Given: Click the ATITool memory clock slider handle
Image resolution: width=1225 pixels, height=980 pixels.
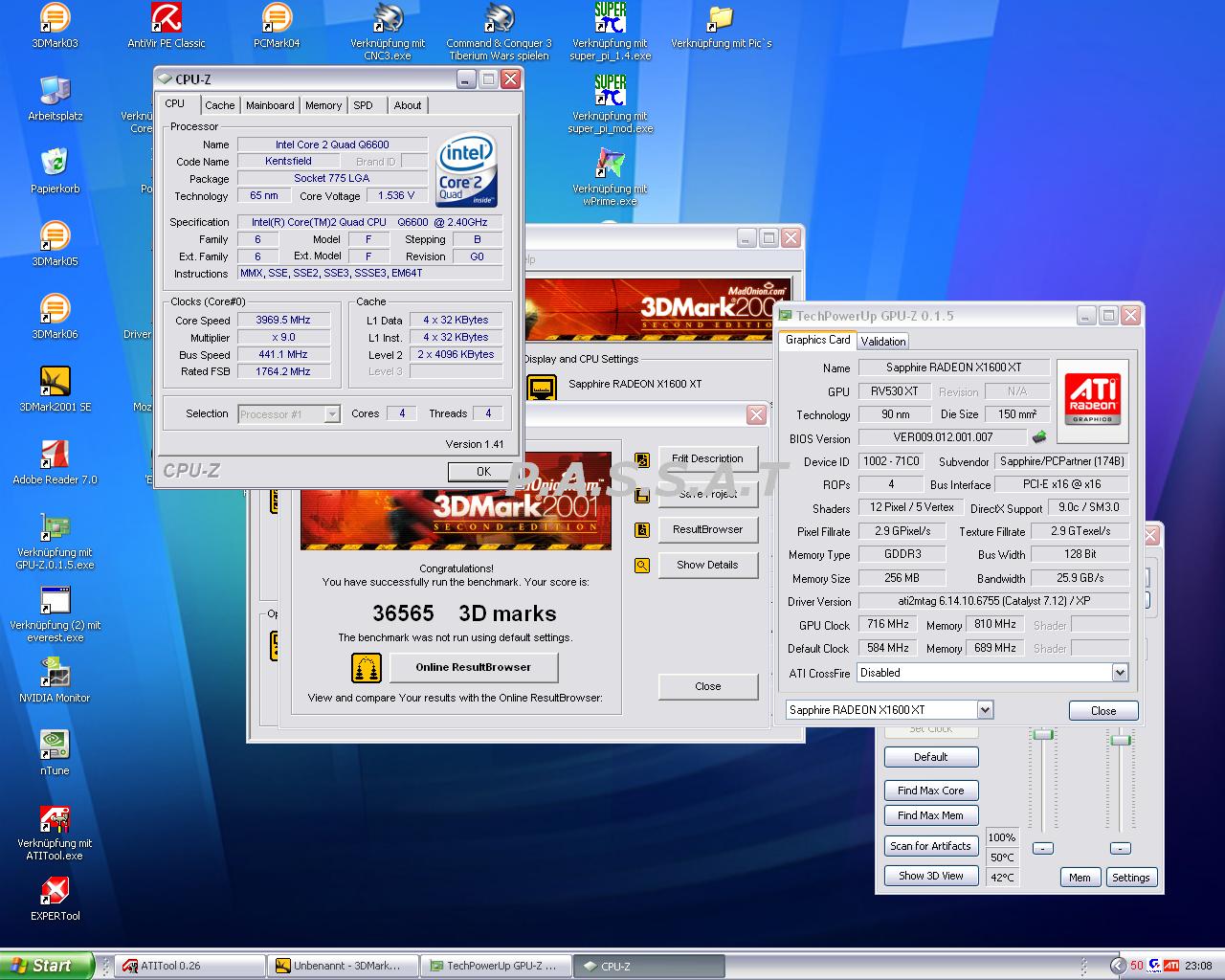Looking at the screenshot, I should pos(1120,739).
